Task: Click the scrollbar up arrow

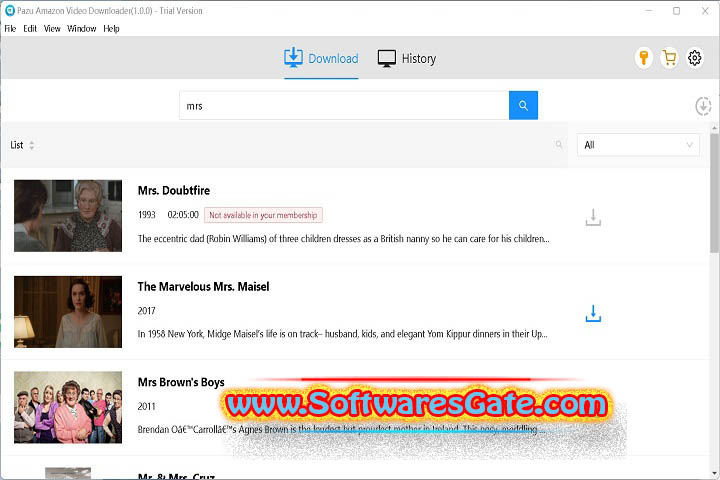Action: click(x=714, y=127)
